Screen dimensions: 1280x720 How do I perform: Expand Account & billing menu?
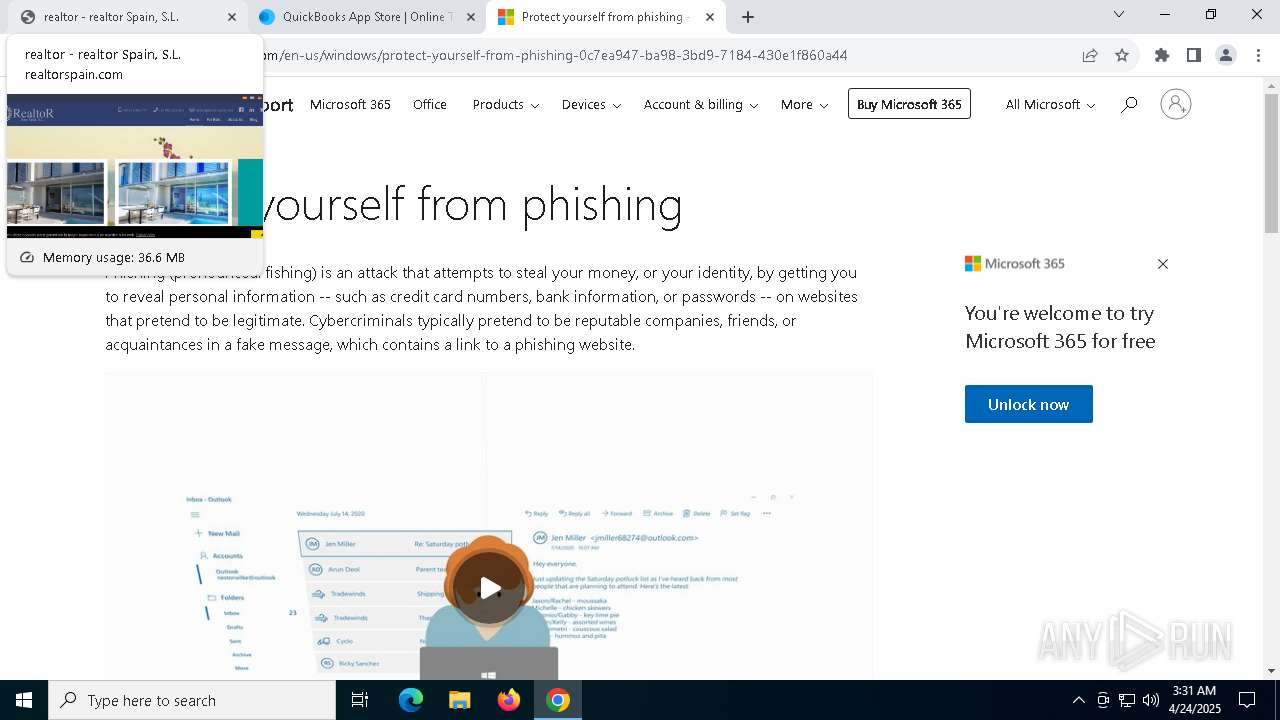click(x=701, y=104)
